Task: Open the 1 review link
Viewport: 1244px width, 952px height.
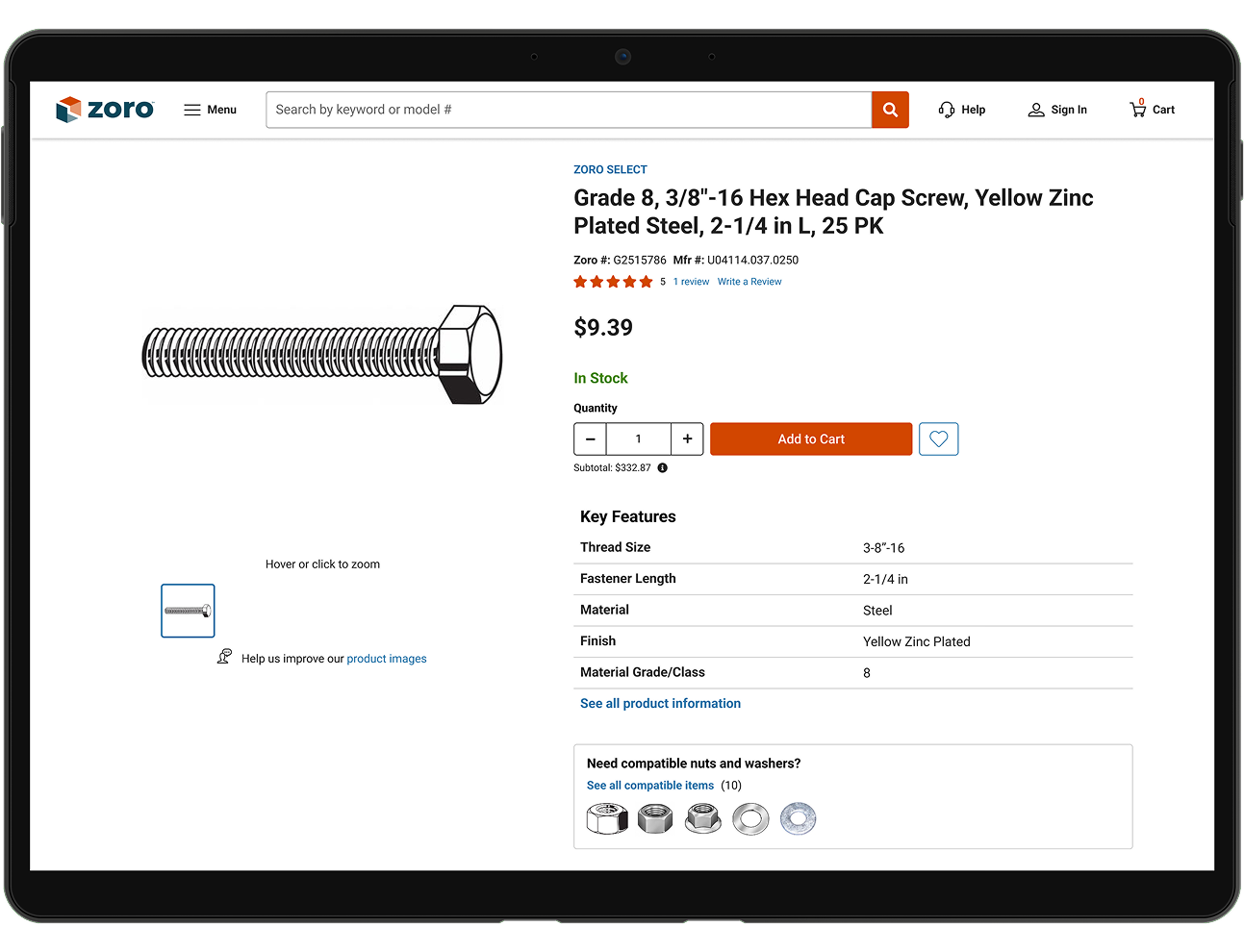Action: [691, 282]
